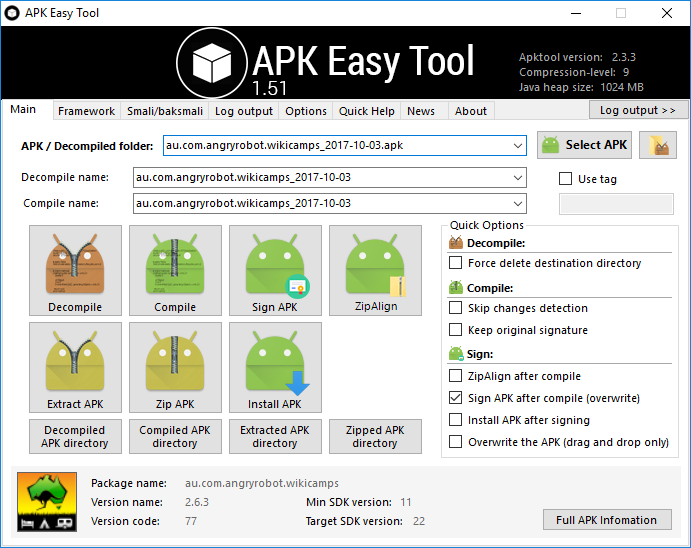Click the Zip APK icon button
This screenshot has width=691, height=548.
tap(175, 367)
